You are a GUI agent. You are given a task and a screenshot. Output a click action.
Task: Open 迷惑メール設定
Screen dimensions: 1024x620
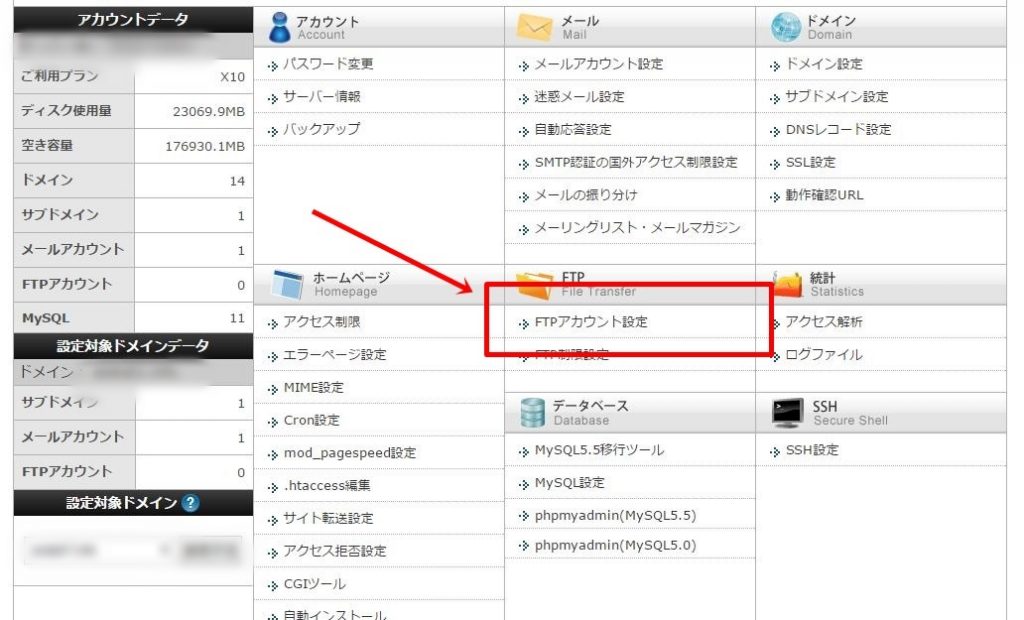(x=579, y=97)
